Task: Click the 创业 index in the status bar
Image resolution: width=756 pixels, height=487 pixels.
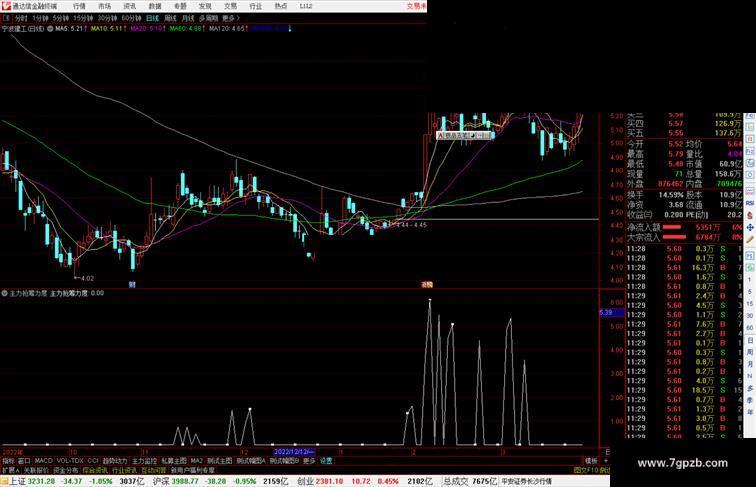Action: tap(306, 481)
